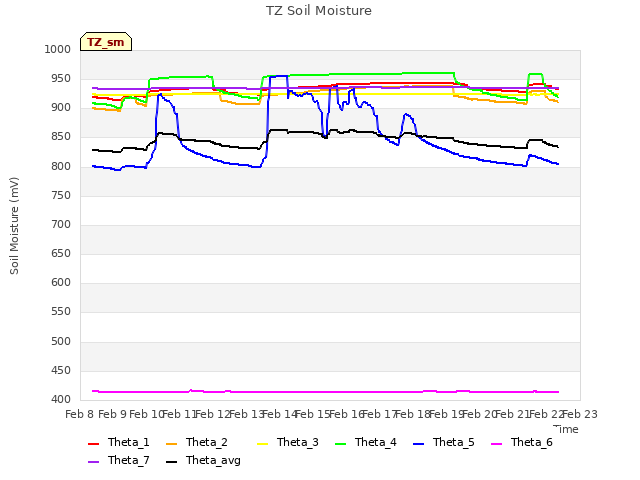The height and width of the screenshot is (480, 640).
Task: Click the 950 y-axis tick label
Action: coord(61,78)
